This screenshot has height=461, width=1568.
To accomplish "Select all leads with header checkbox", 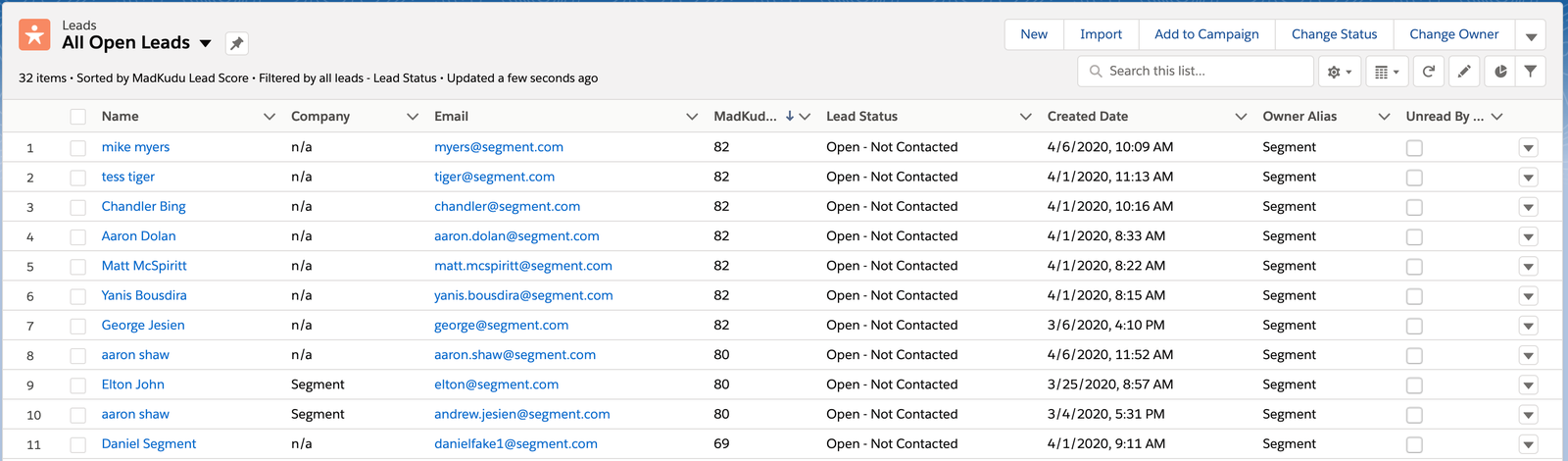I will pos(78,117).
